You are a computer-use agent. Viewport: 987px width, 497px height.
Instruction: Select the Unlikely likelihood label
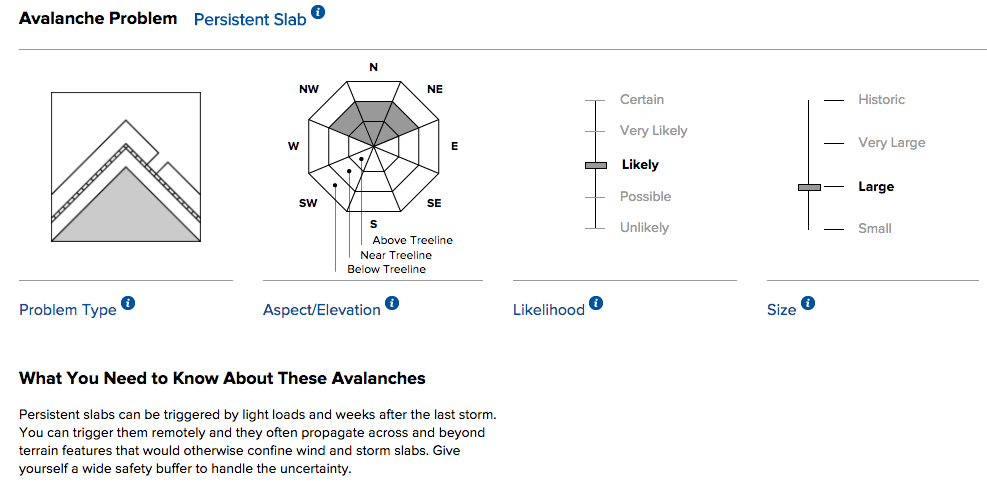(x=645, y=228)
